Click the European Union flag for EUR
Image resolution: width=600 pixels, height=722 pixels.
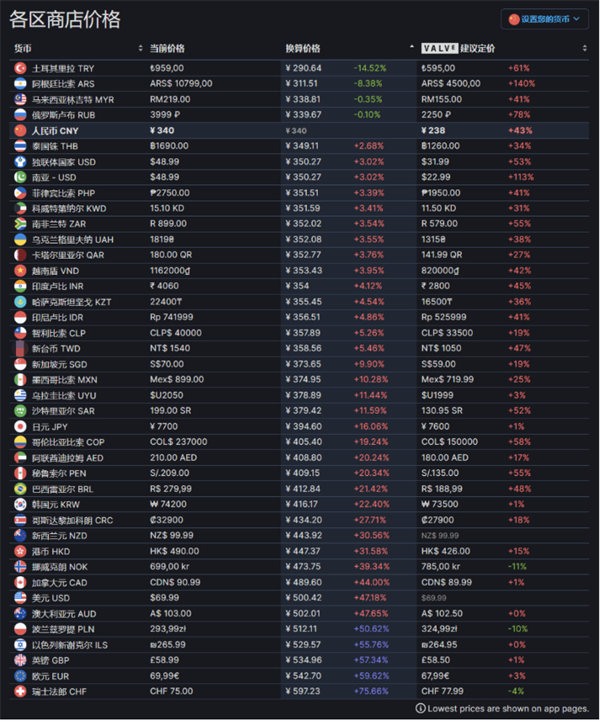coord(20,676)
